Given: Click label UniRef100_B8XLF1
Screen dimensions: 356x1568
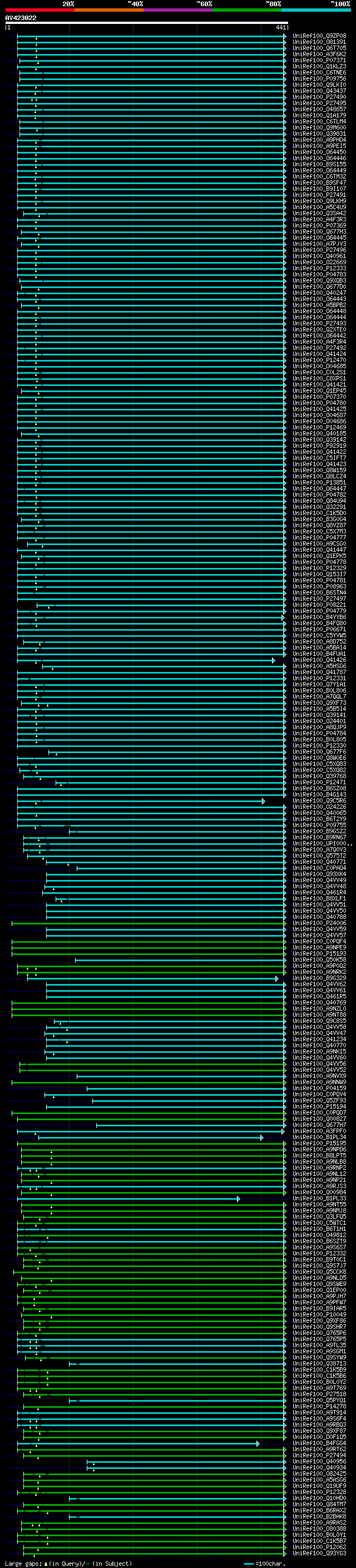Looking at the screenshot, I should click(x=319, y=898).
